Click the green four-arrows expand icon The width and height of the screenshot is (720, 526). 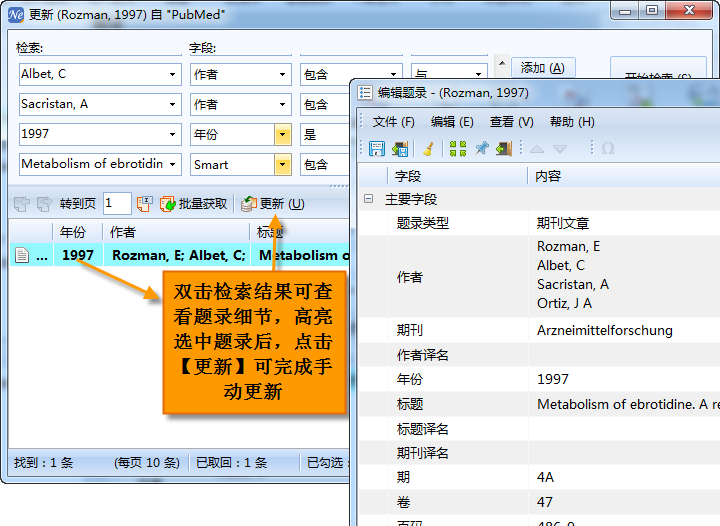point(458,149)
